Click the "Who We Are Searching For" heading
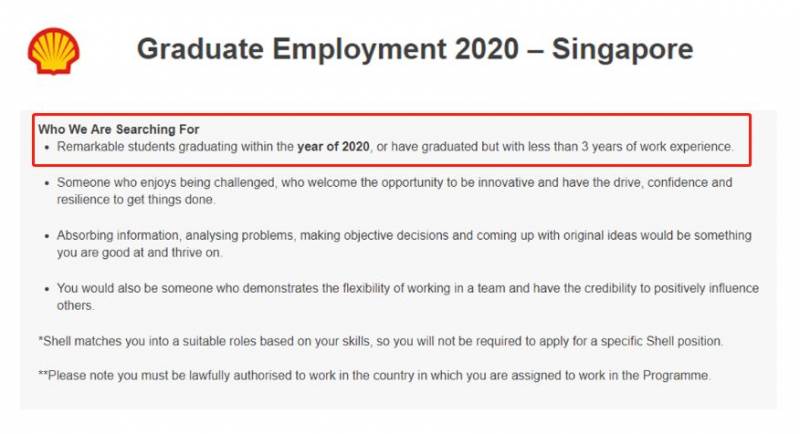800x434 pixels. (119, 129)
